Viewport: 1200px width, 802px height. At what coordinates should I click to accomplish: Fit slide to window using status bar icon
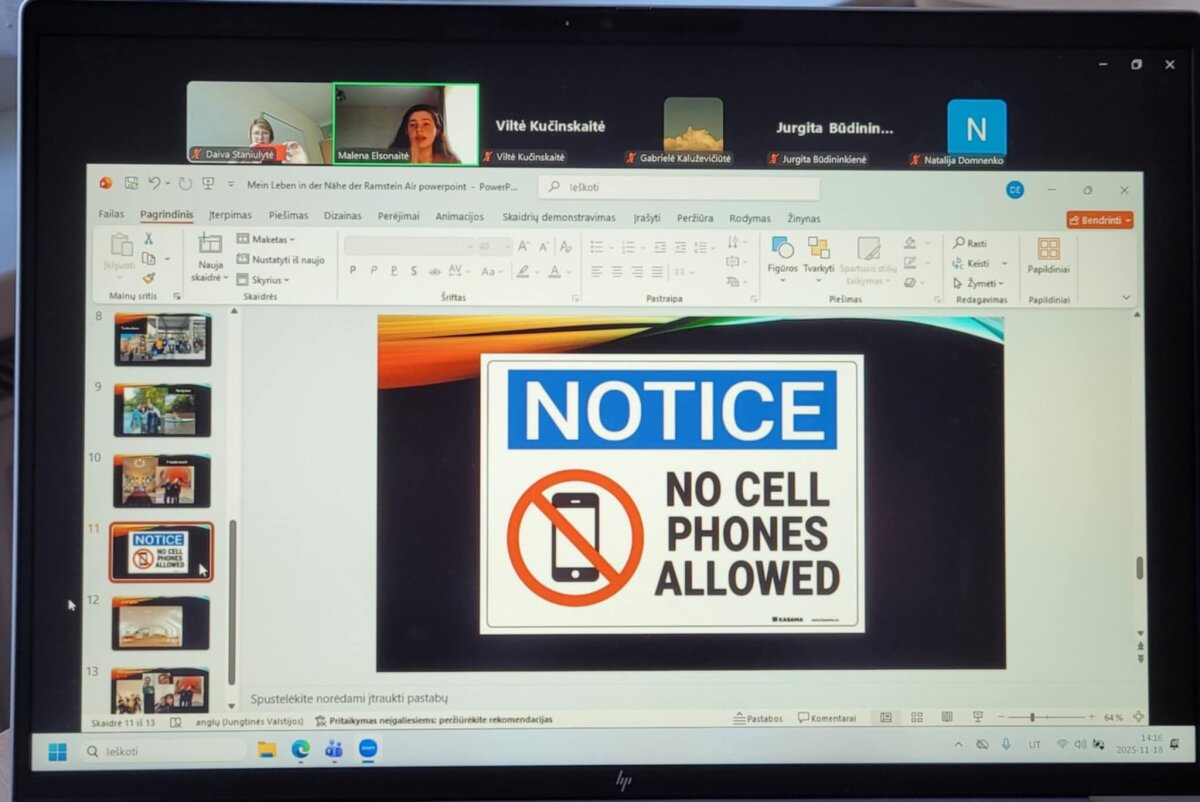pyautogui.click(x=1138, y=718)
